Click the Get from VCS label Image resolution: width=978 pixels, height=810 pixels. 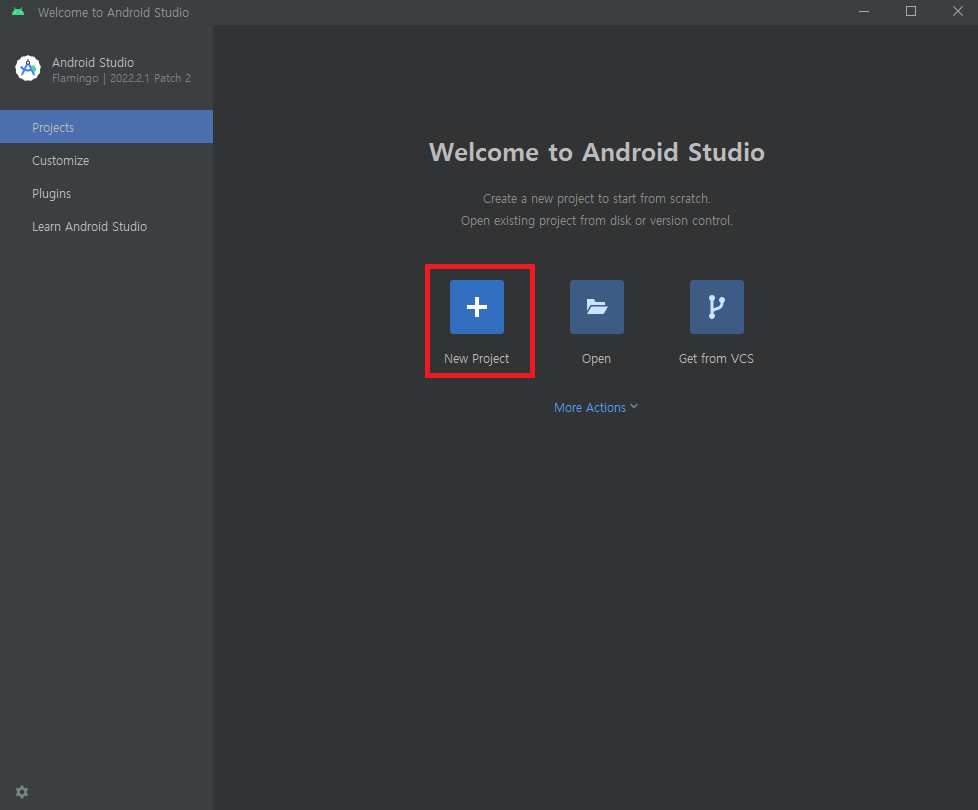coord(716,359)
